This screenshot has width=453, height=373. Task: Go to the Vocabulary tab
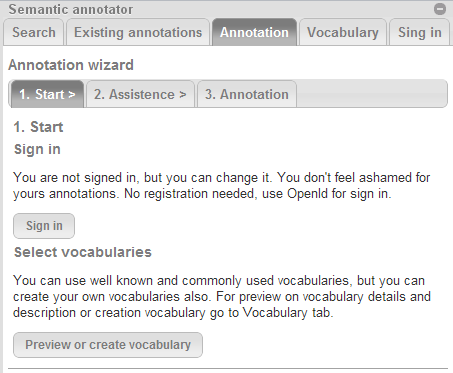343,32
